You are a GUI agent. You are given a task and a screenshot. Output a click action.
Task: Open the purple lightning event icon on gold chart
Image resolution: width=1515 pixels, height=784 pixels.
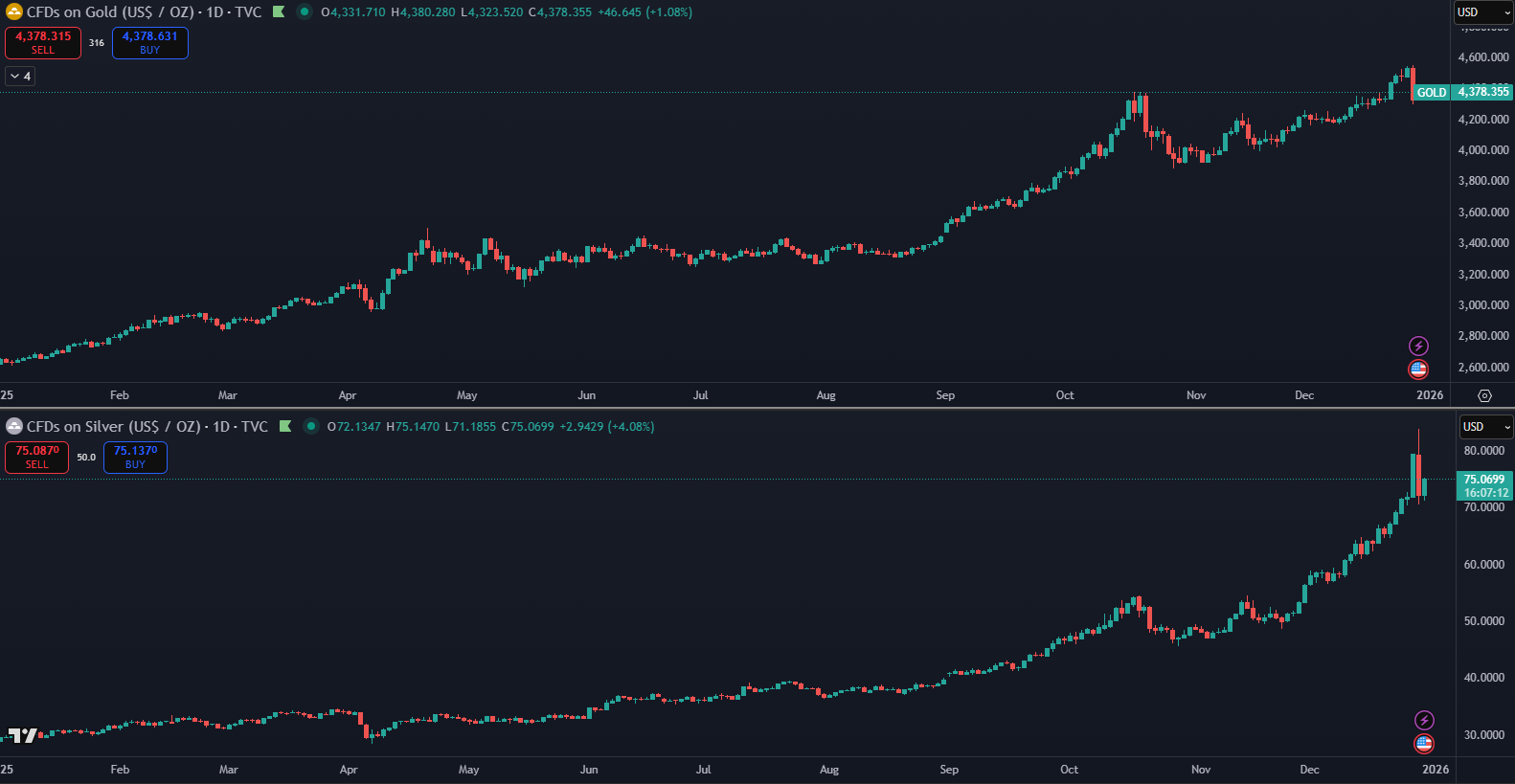coord(1418,346)
